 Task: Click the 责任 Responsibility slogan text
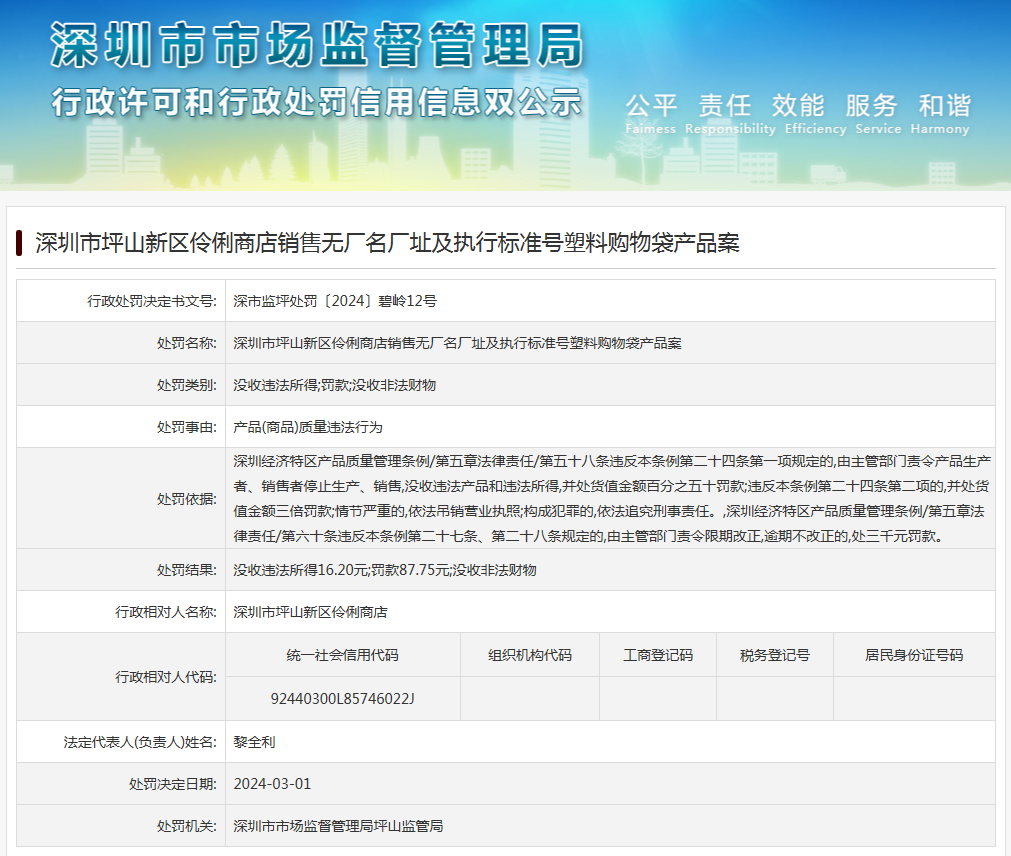730,114
